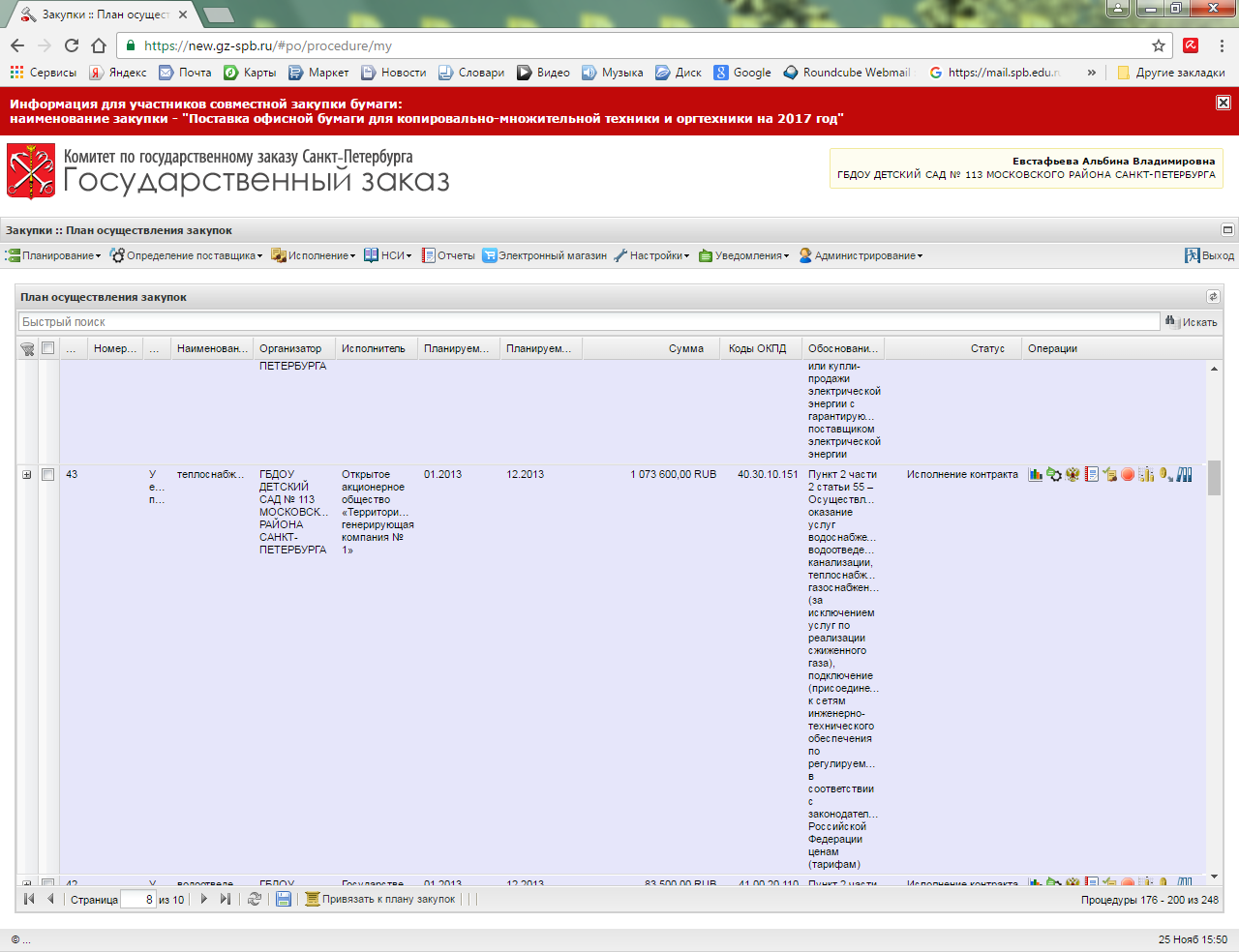Image resolution: width=1239 pixels, height=952 pixels.
Task: Open the Яндекс bookmark
Action: tap(118, 73)
